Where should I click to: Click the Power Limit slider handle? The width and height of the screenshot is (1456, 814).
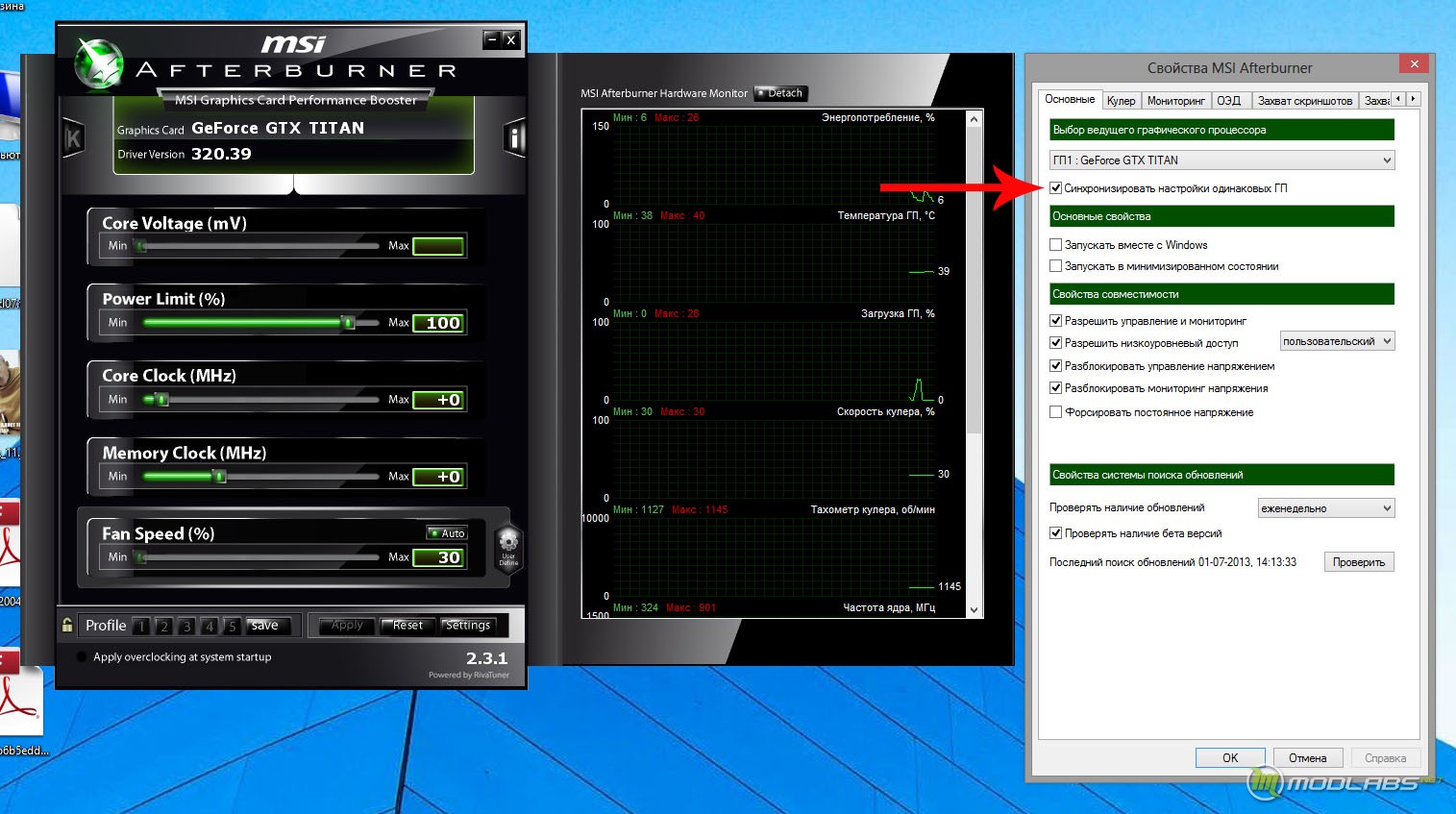point(348,323)
